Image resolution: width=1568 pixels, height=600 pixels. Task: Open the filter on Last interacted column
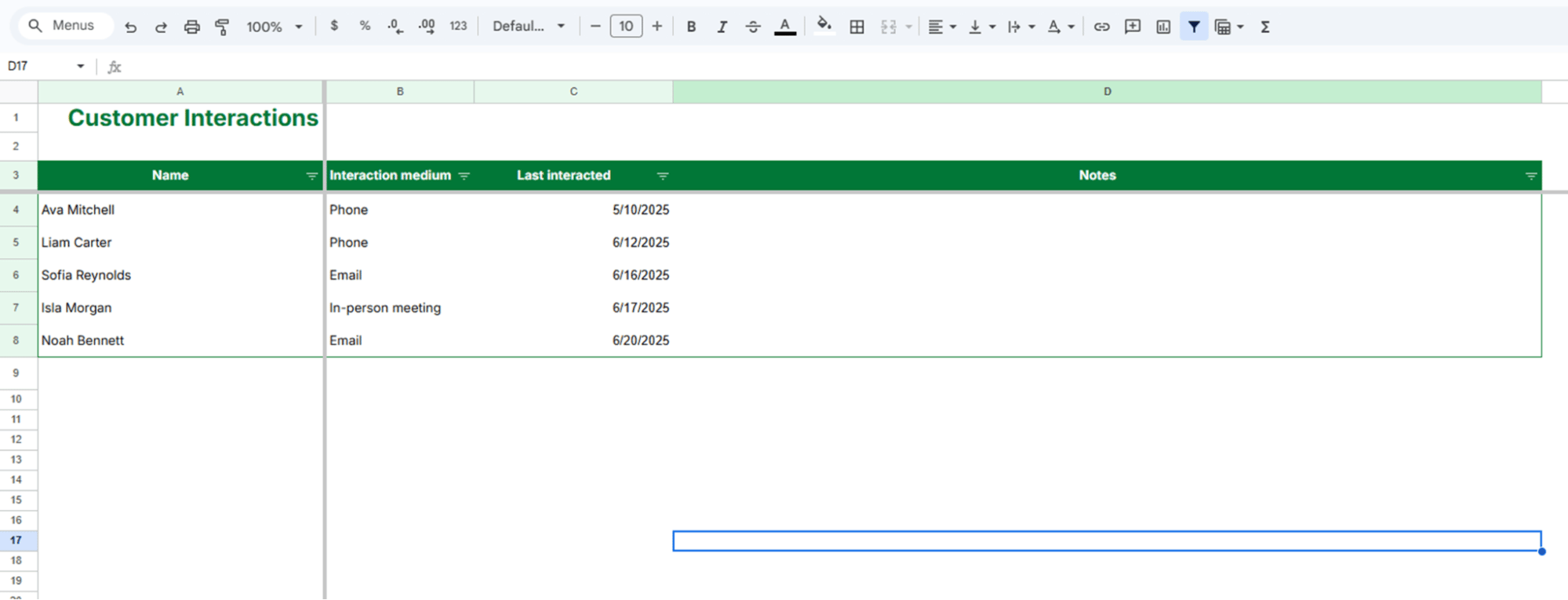663,176
